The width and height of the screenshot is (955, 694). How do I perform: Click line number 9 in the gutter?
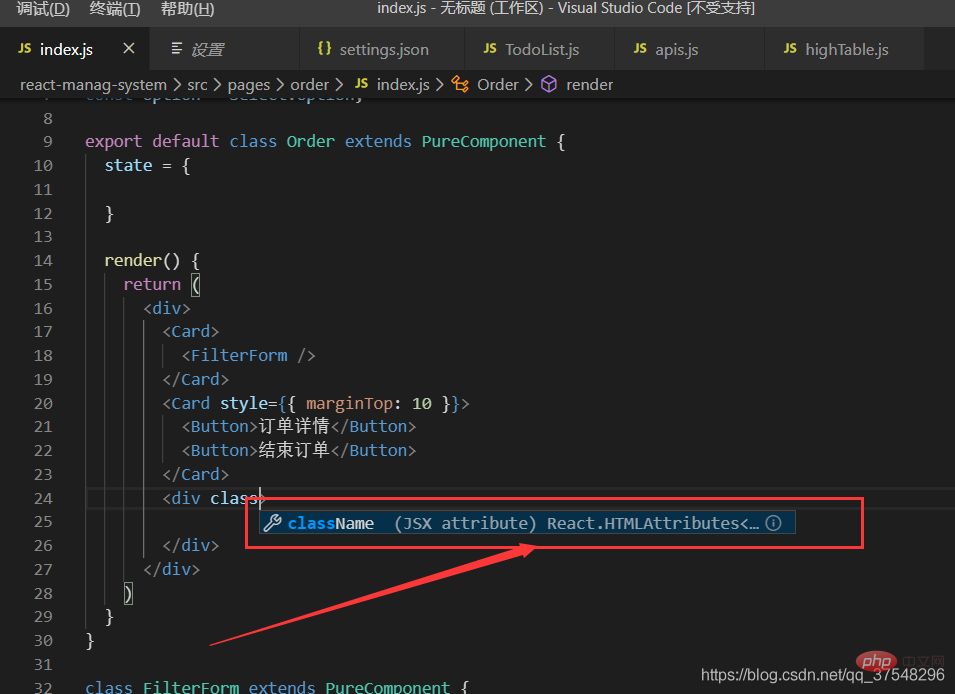click(48, 142)
